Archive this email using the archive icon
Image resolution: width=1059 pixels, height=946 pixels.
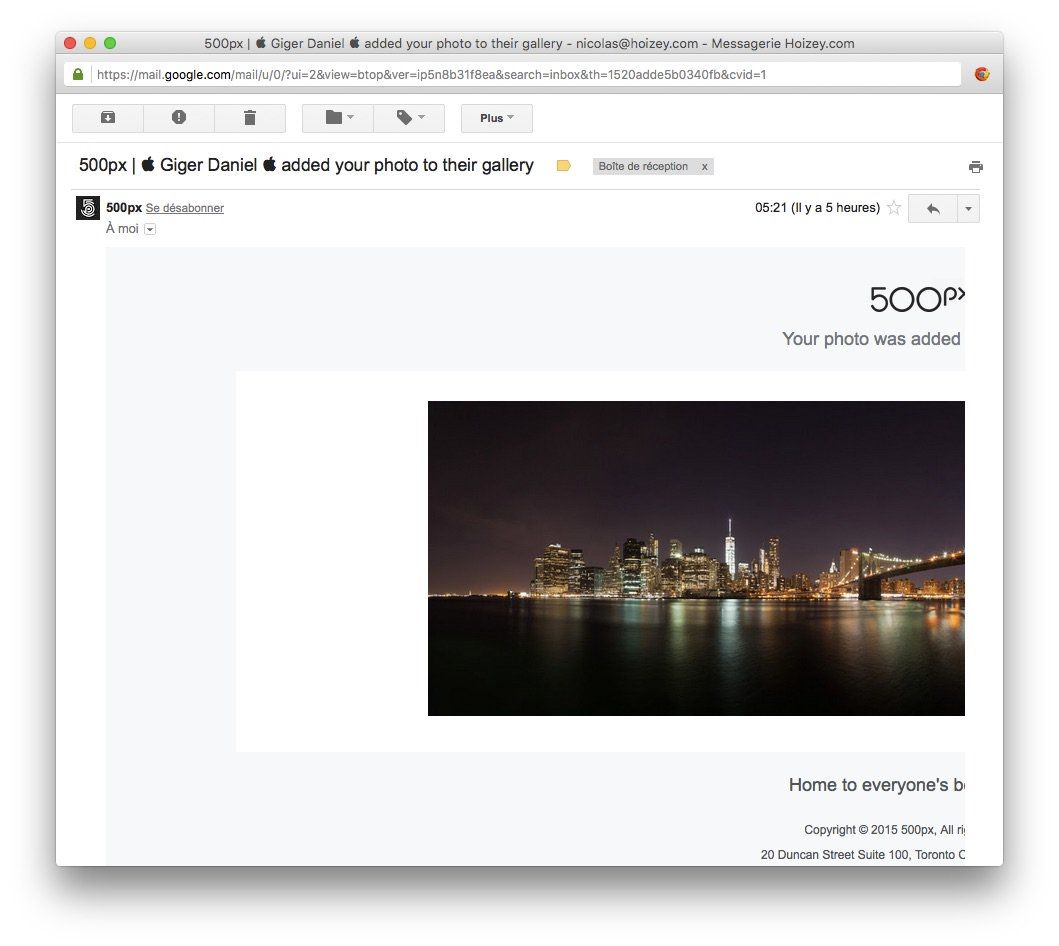[x=108, y=118]
